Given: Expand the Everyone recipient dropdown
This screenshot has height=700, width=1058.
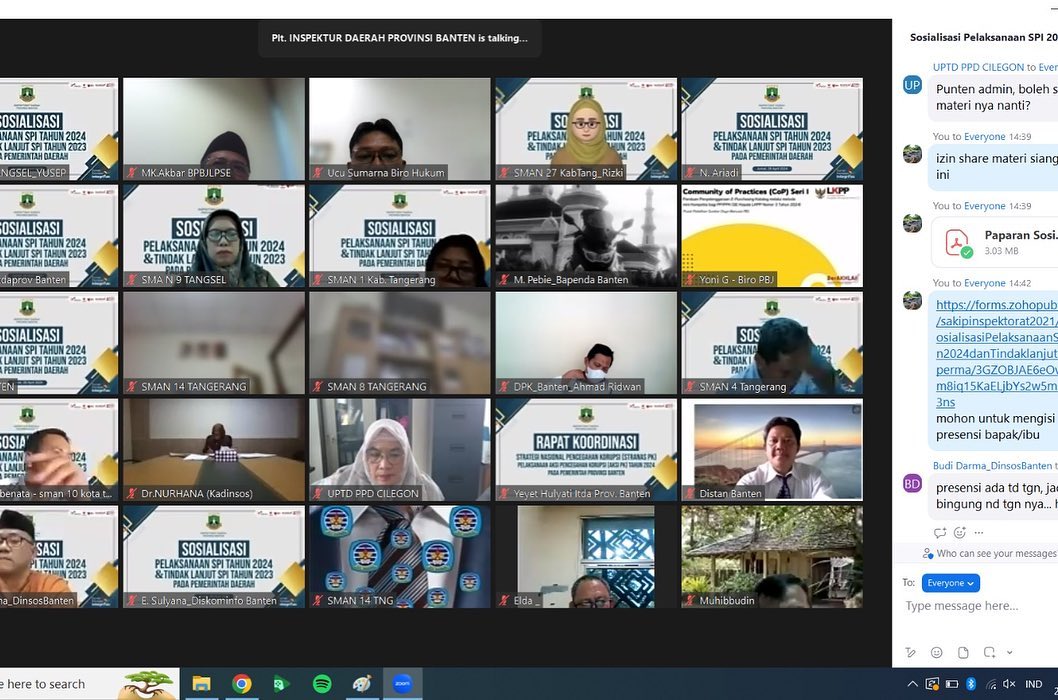Looking at the screenshot, I should click(x=950, y=582).
